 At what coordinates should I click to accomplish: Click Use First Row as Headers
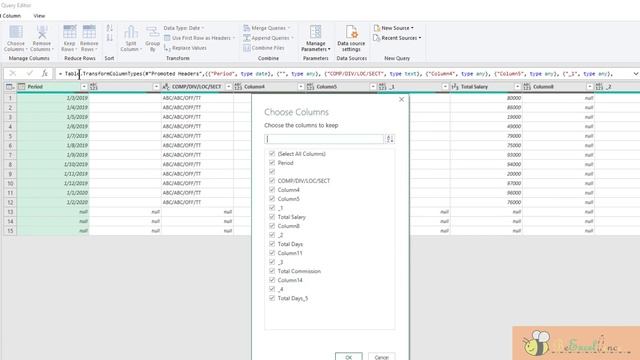pos(200,38)
